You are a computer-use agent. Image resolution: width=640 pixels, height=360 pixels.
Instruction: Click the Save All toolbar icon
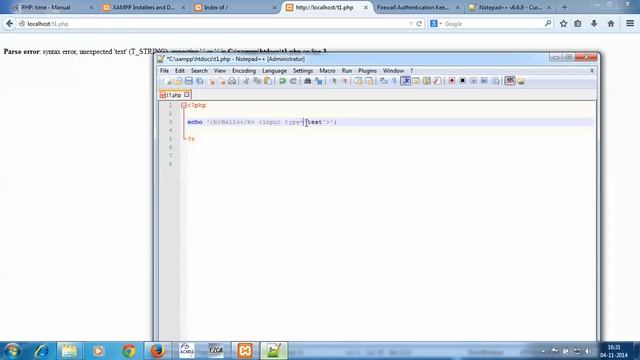pos(200,81)
